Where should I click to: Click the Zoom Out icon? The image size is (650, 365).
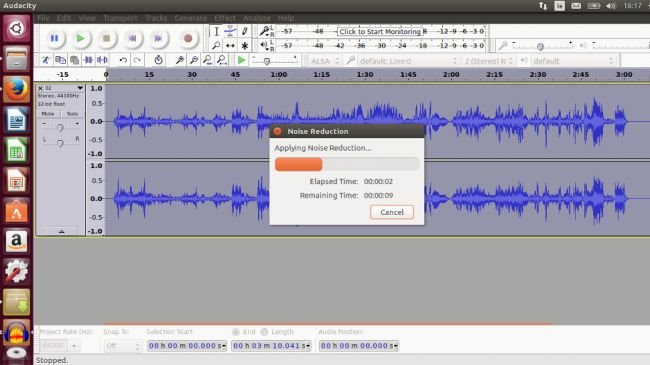194,60
